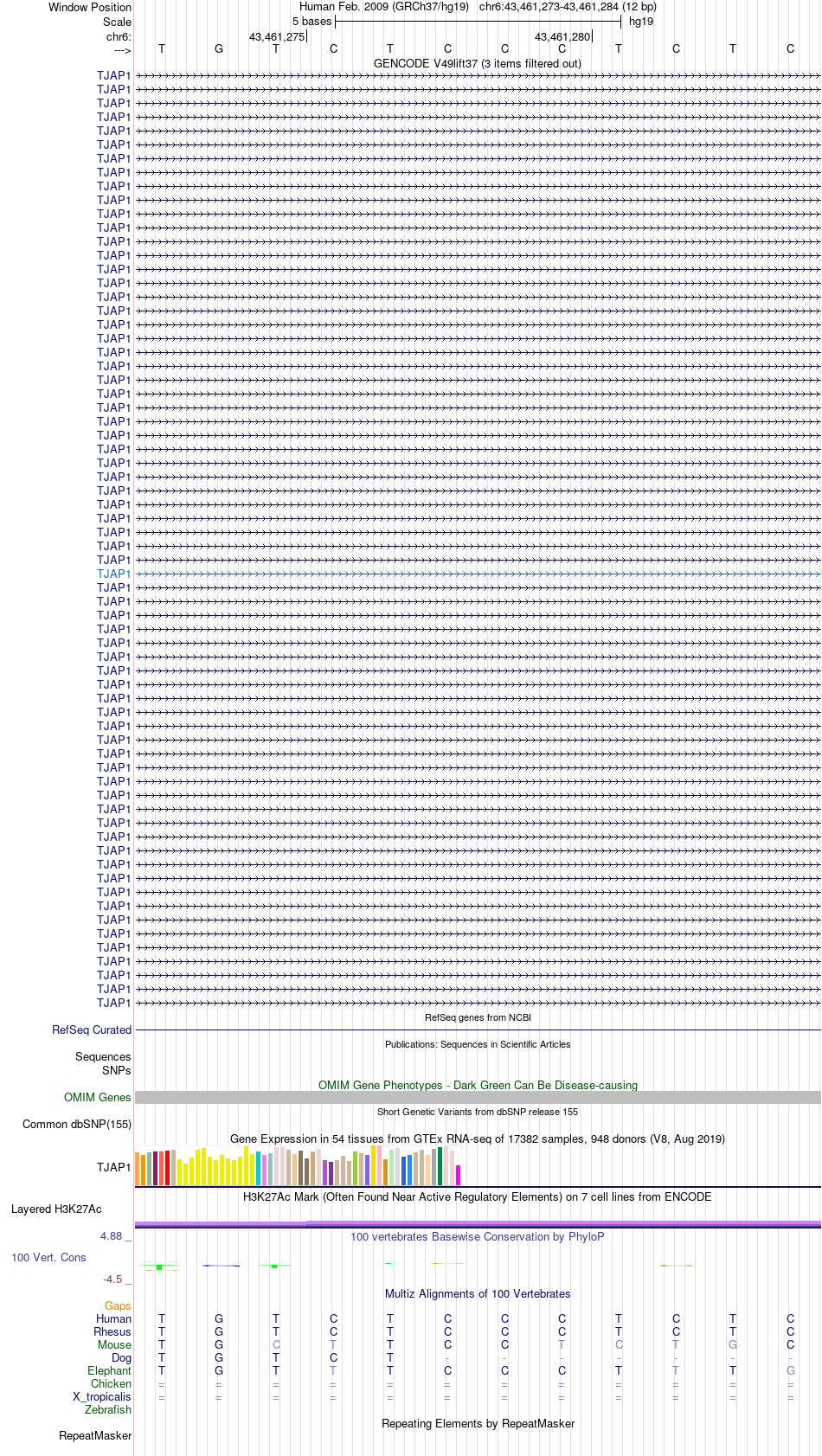Viewport: 822px width, 1456px height.
Task: Click the RefSeq Curated track label
Action: [x=92, y=1029]
